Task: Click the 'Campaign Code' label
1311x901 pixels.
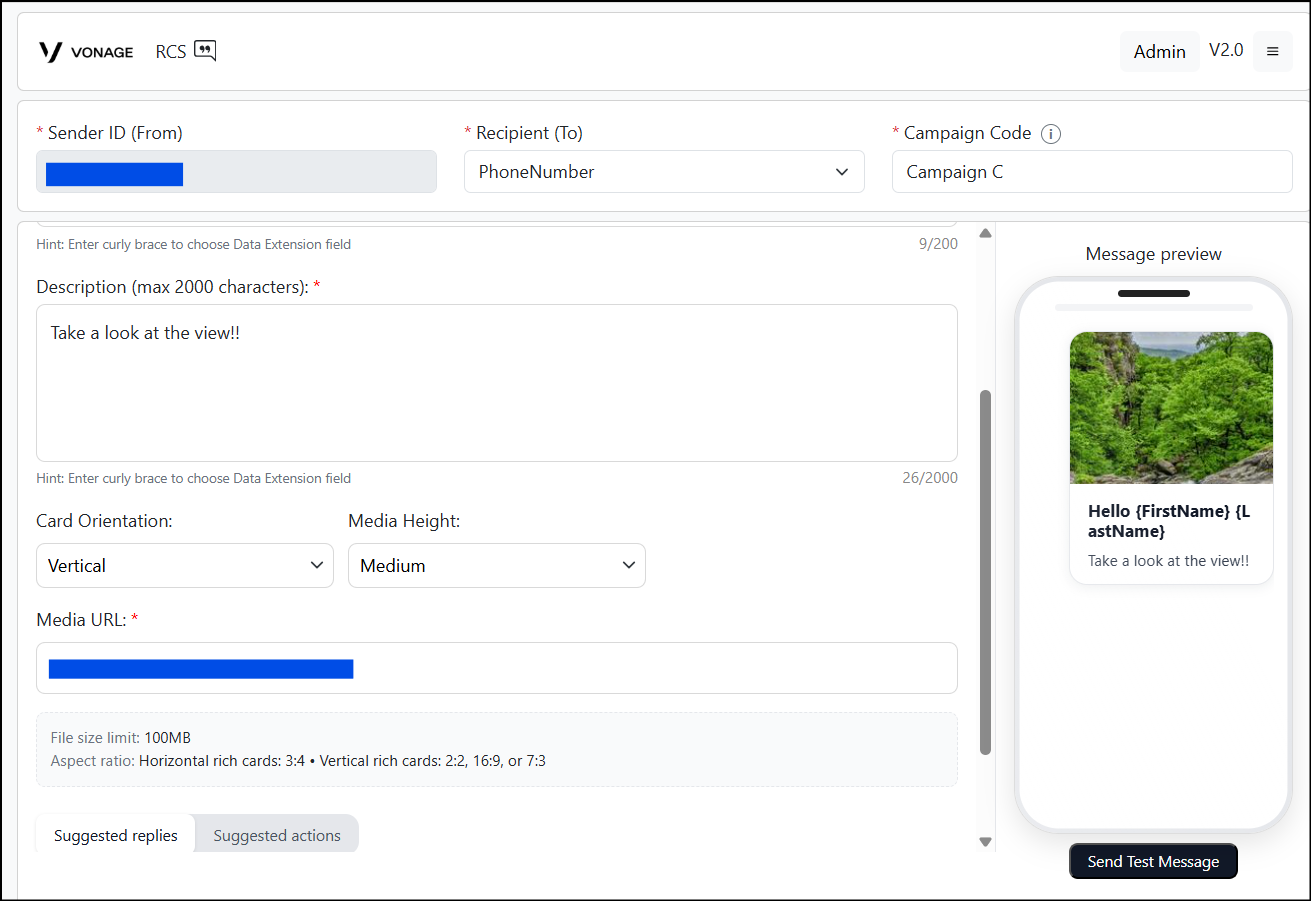Action: pos(967,133)
